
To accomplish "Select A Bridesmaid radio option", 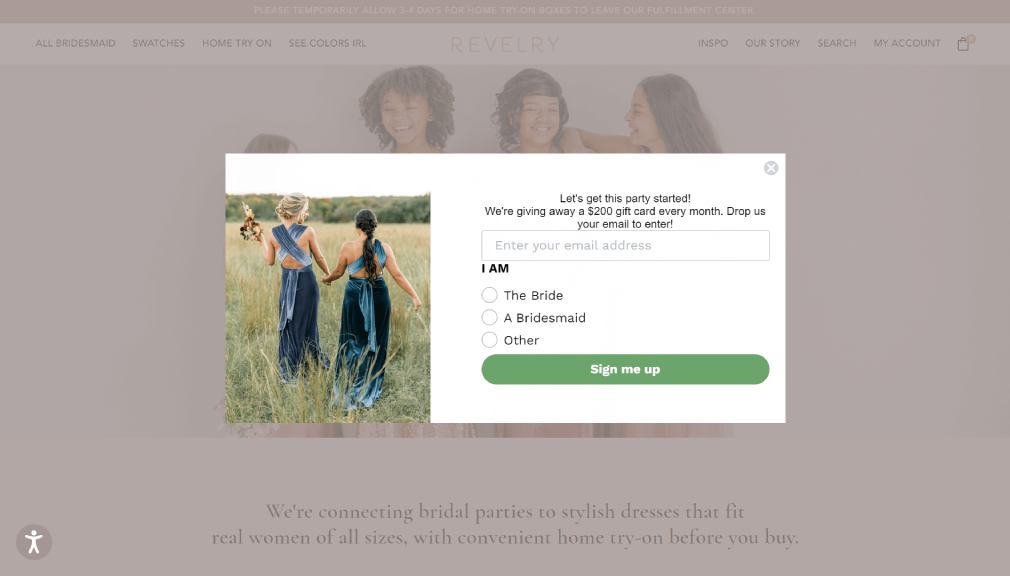I will [490, 317].
